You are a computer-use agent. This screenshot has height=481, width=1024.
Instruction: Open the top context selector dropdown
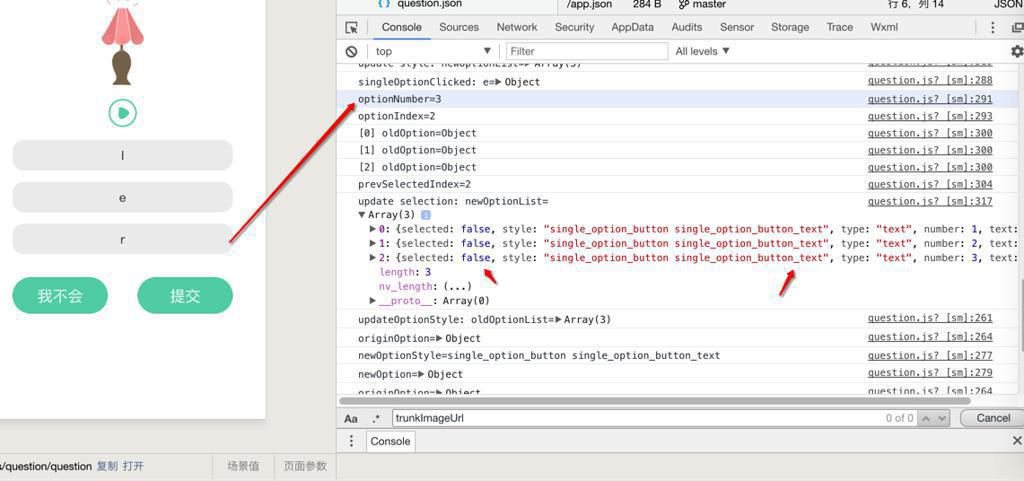coord(432,51)
